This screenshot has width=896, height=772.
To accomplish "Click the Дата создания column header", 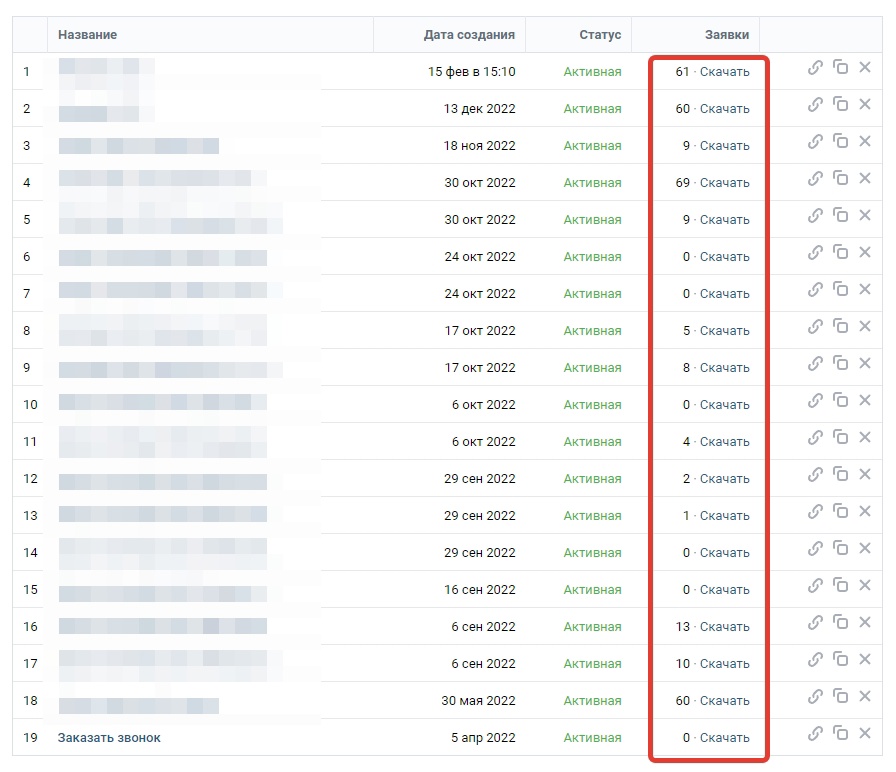I will point(469,35).
